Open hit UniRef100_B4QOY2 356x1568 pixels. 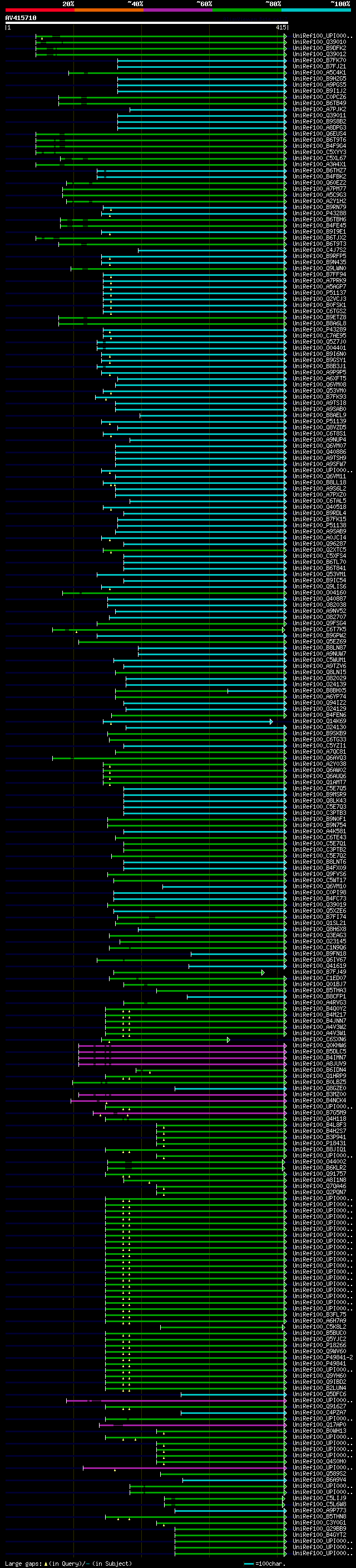pyautogui.click(x=319, y=1009)
